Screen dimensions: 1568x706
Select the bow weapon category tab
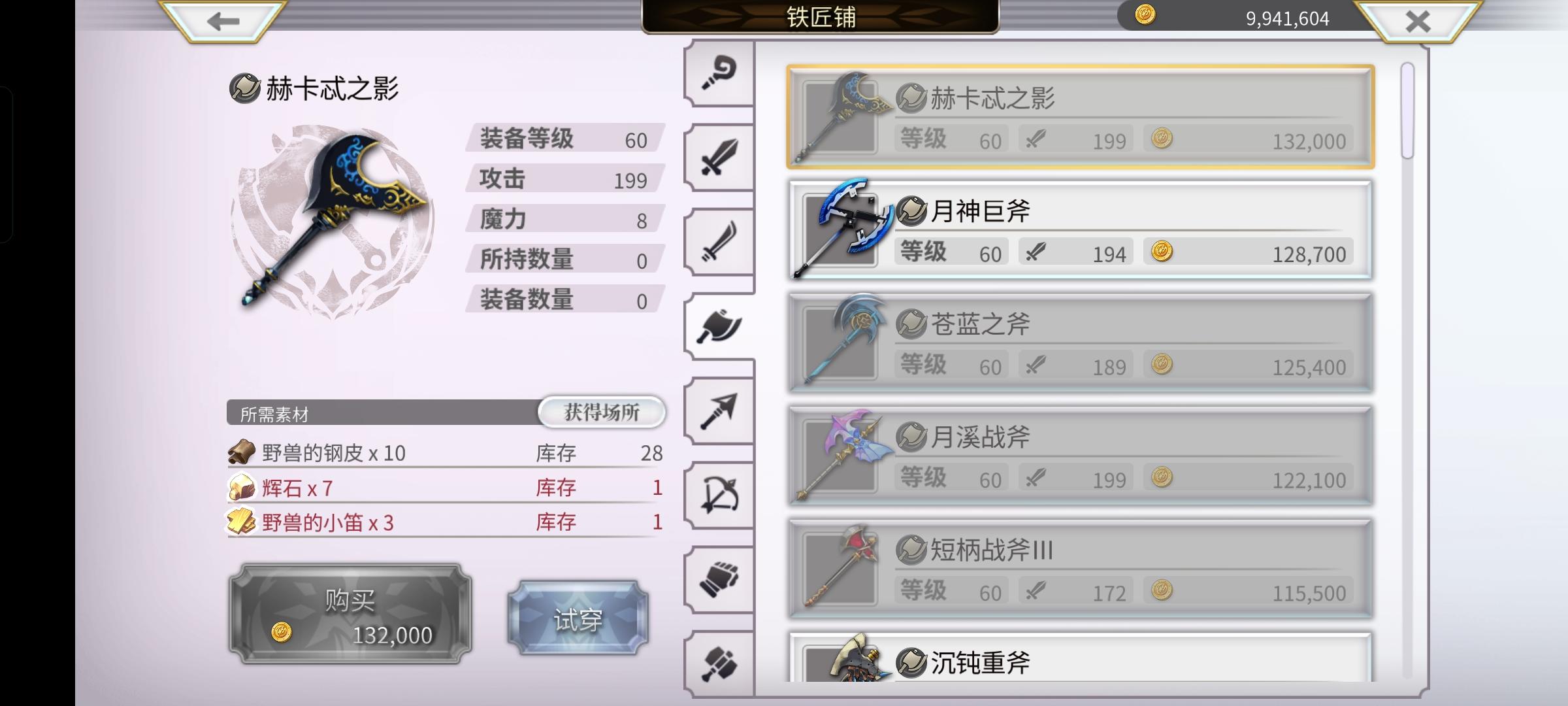[719, 495]
